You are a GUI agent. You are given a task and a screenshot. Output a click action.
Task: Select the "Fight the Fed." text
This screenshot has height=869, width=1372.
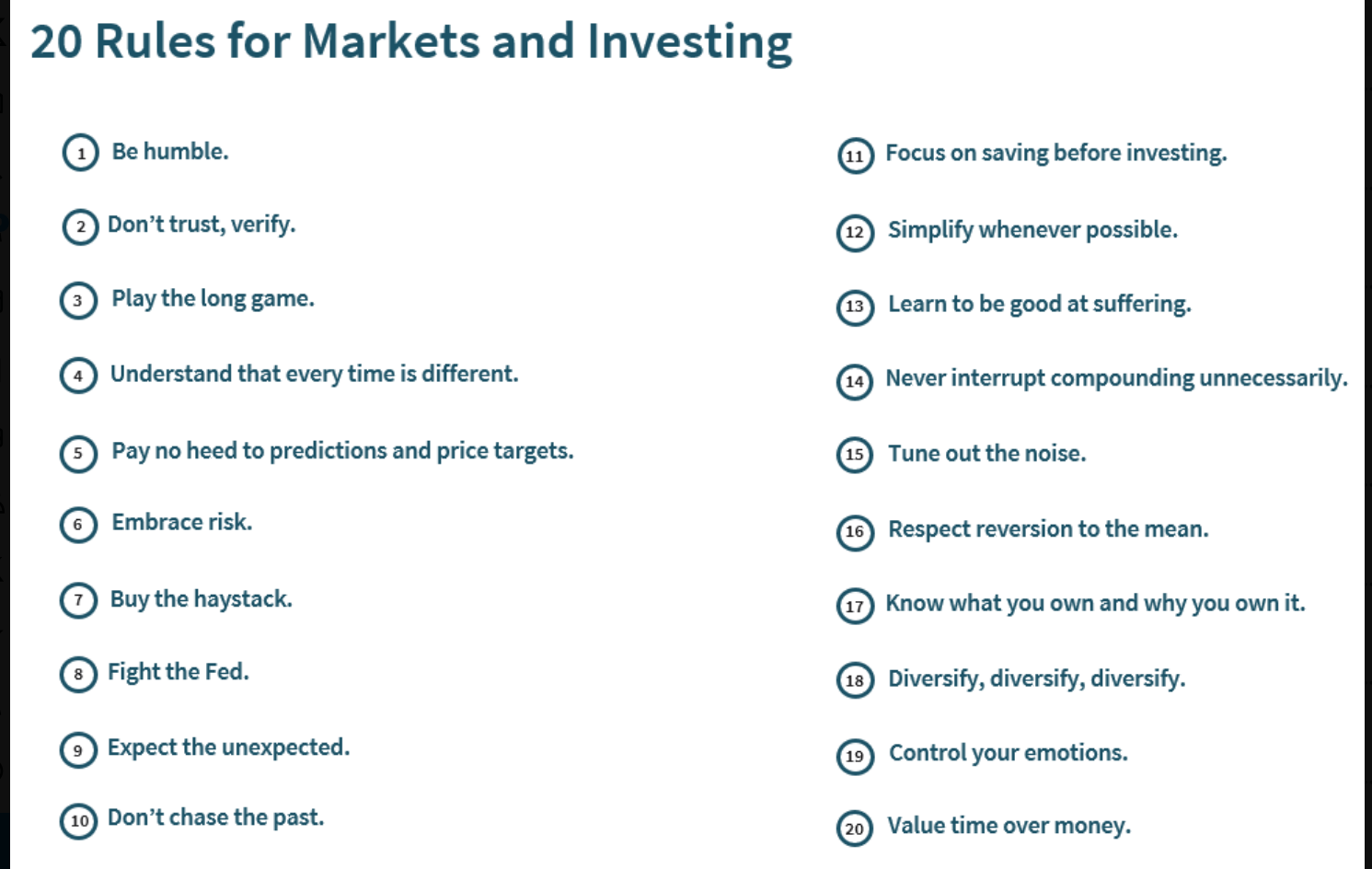pyautogui.click(x=179, y=672)
